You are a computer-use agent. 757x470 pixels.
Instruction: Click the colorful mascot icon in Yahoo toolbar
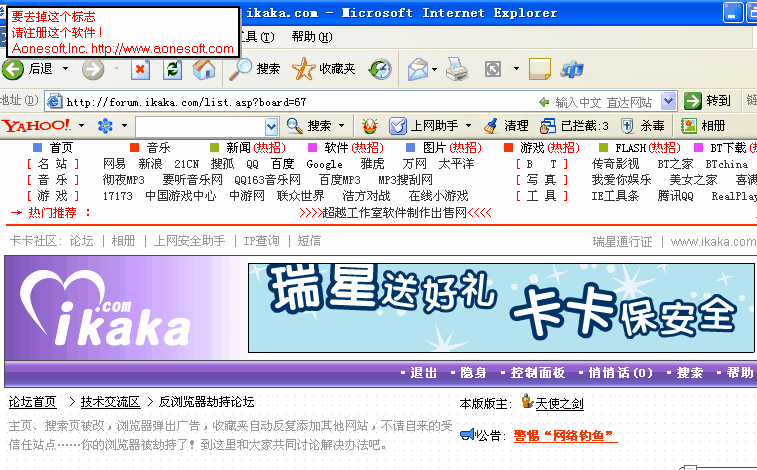click(370, 126)
